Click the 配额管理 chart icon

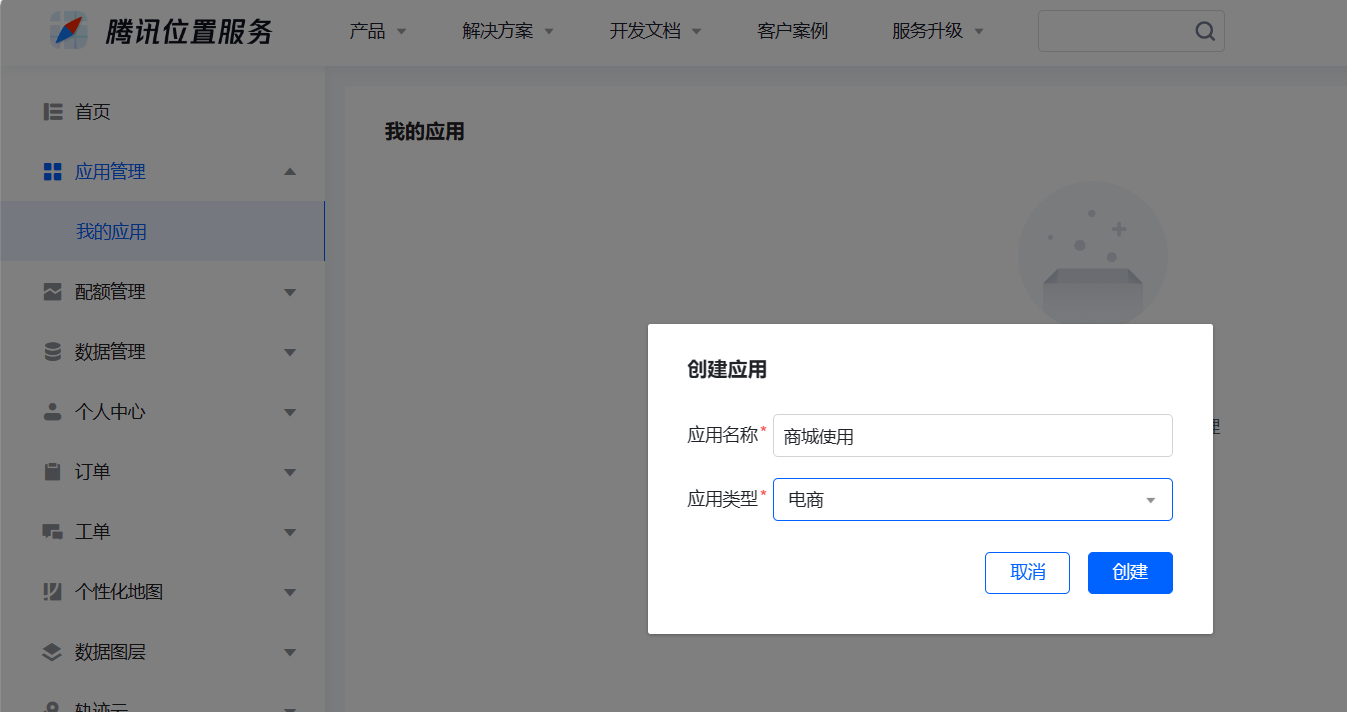tap(53, 292)
